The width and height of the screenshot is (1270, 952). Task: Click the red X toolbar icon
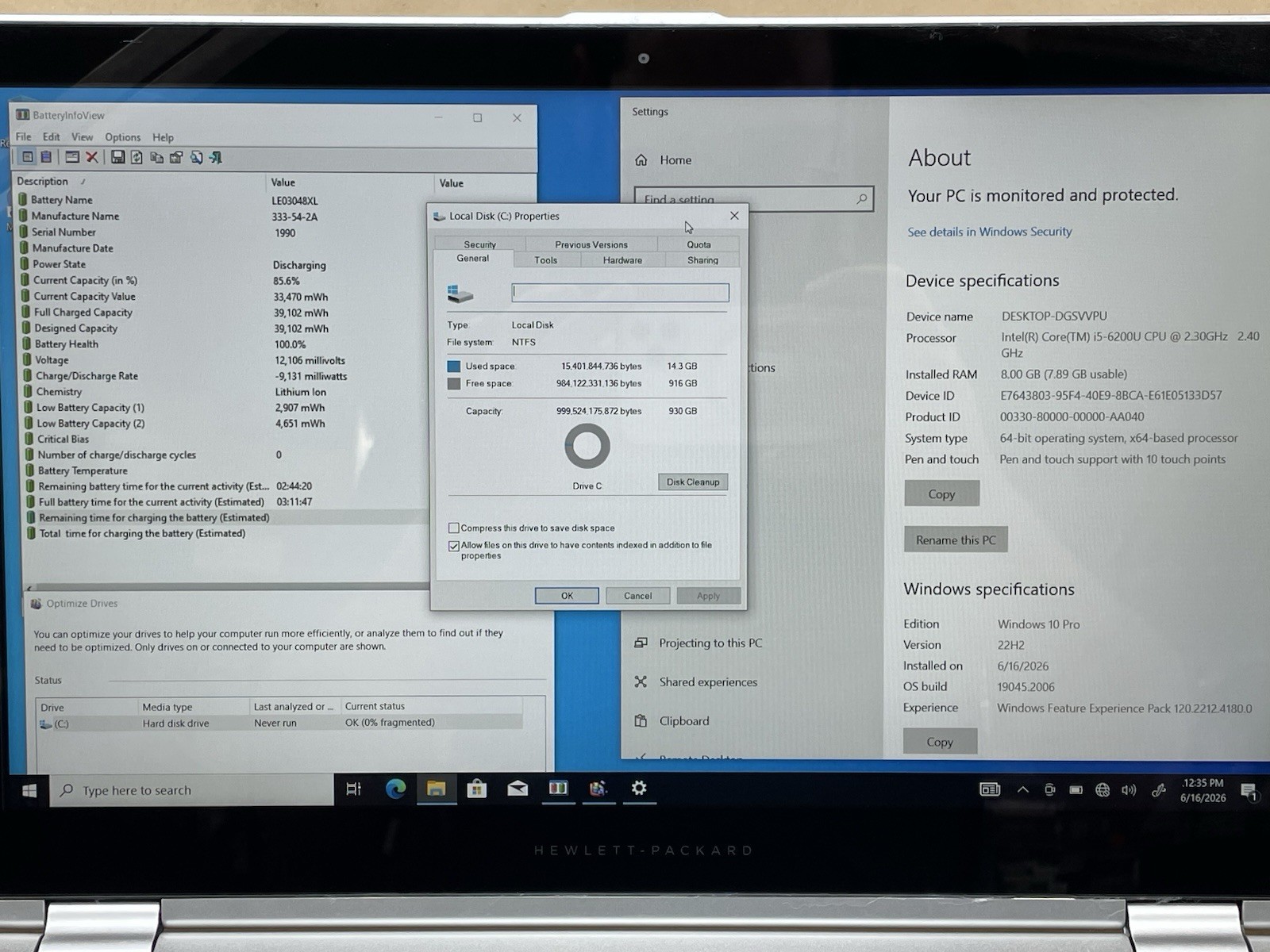point(92,157)
